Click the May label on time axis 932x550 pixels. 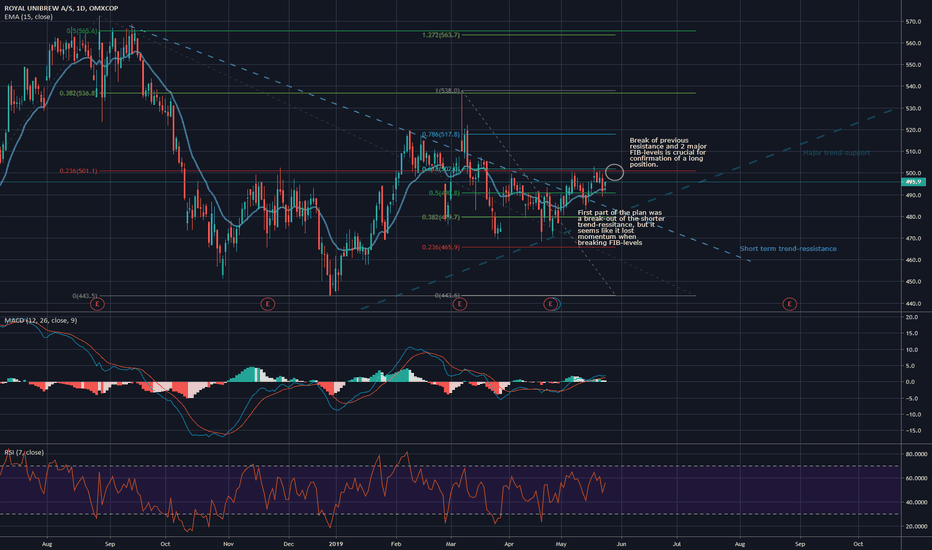tap(561, 544)
